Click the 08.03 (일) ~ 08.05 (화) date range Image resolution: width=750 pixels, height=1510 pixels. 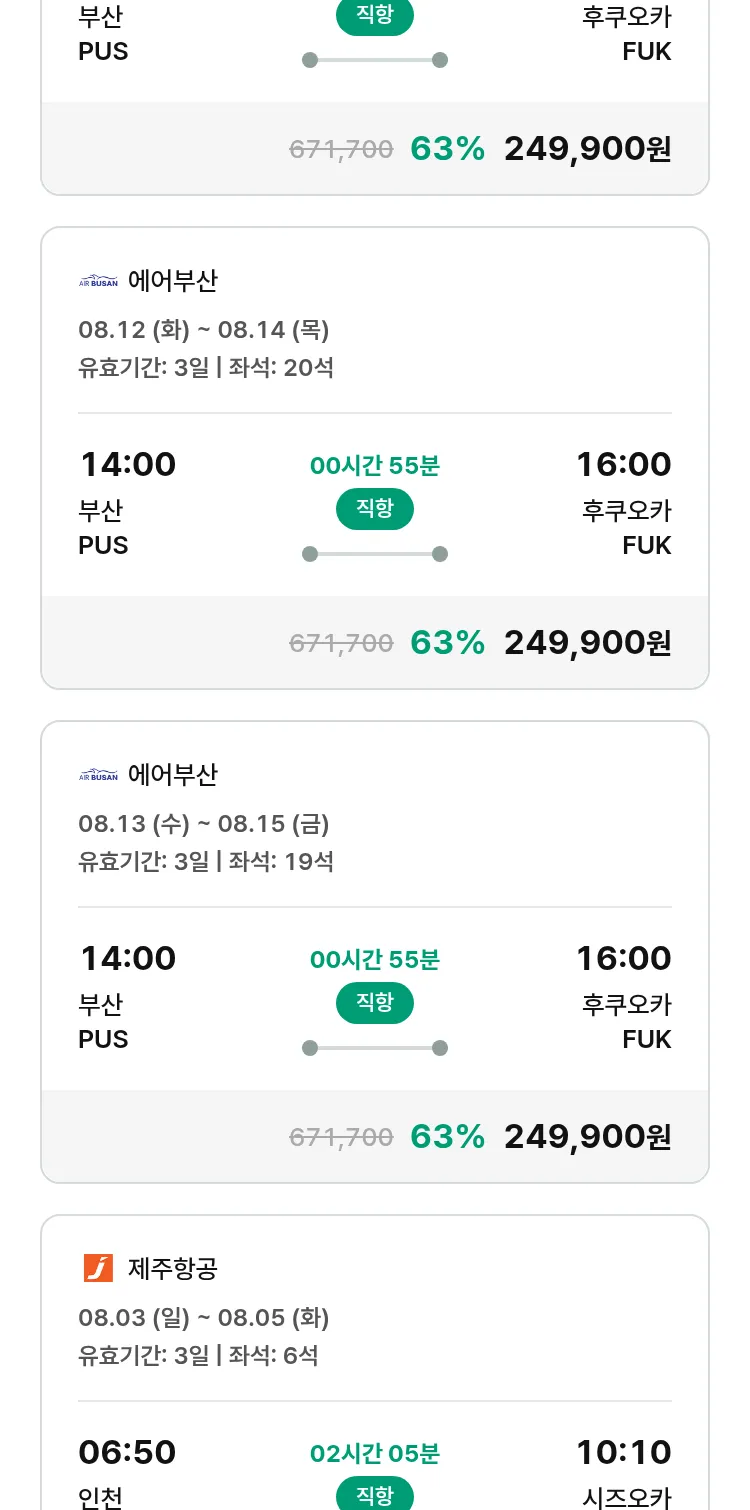[204, 1318]
